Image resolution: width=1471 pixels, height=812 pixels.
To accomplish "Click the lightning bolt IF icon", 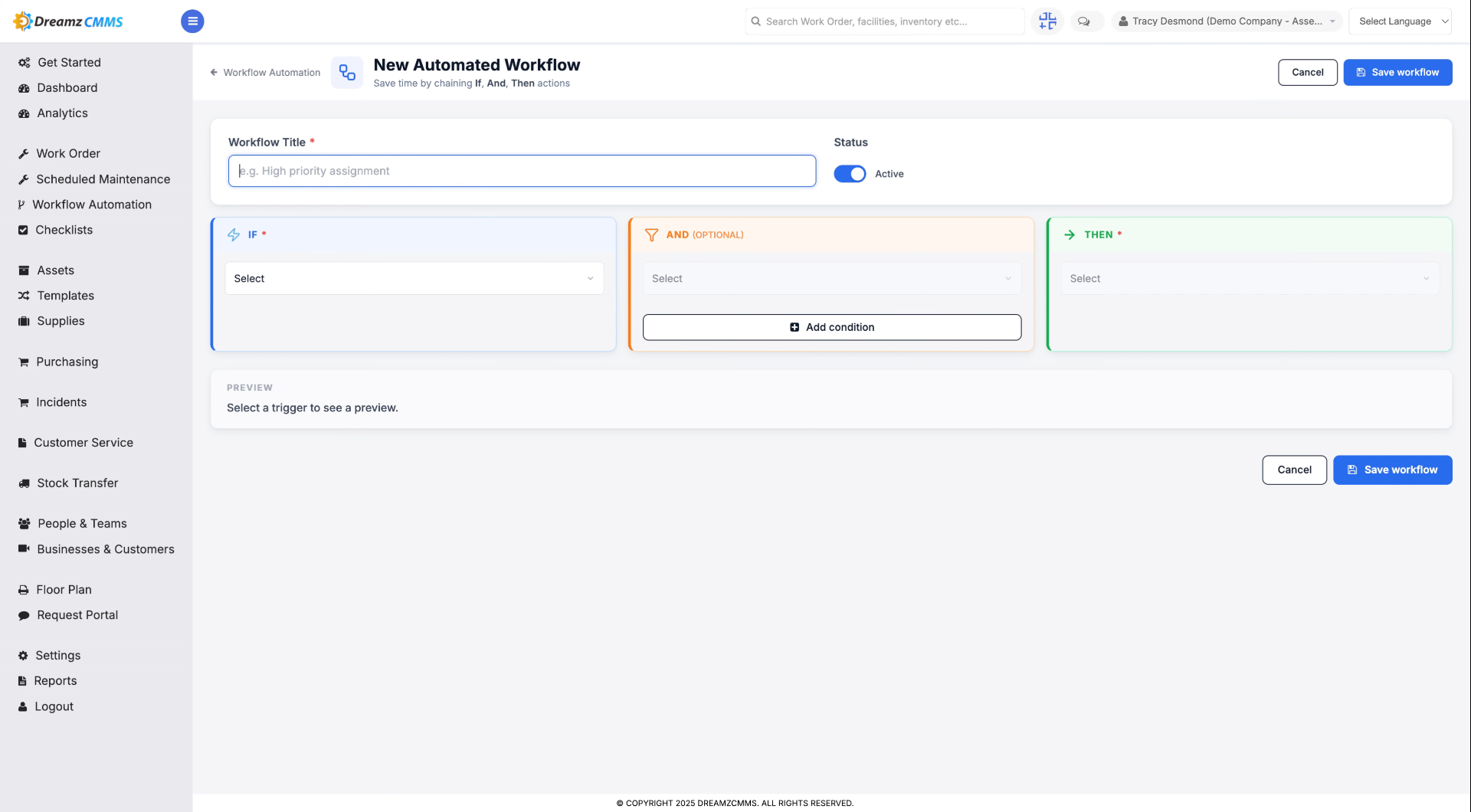I will click(234, 234).
